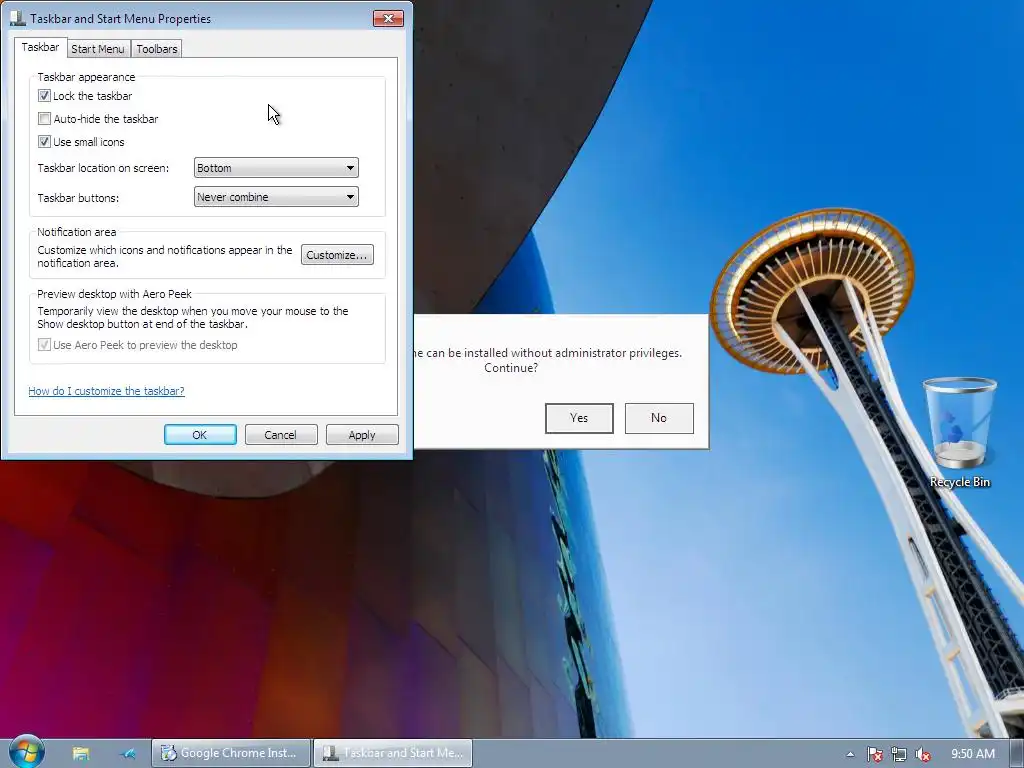The image size is (1024, 768).
Task: Open How do I customize the taskbar link
Action: tap(106, 391)
